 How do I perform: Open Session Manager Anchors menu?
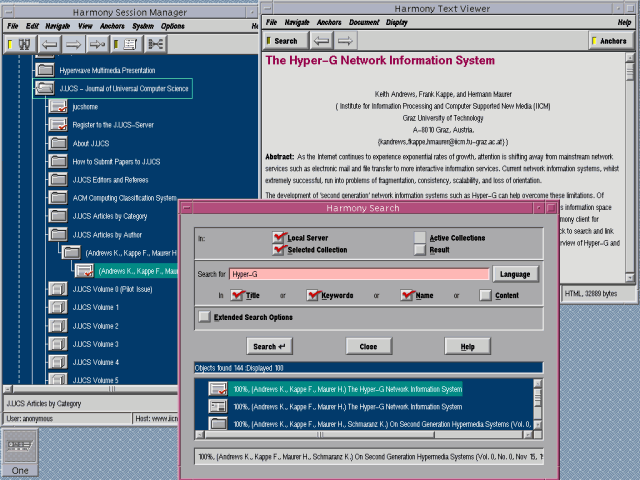click(x=112, y=26)
